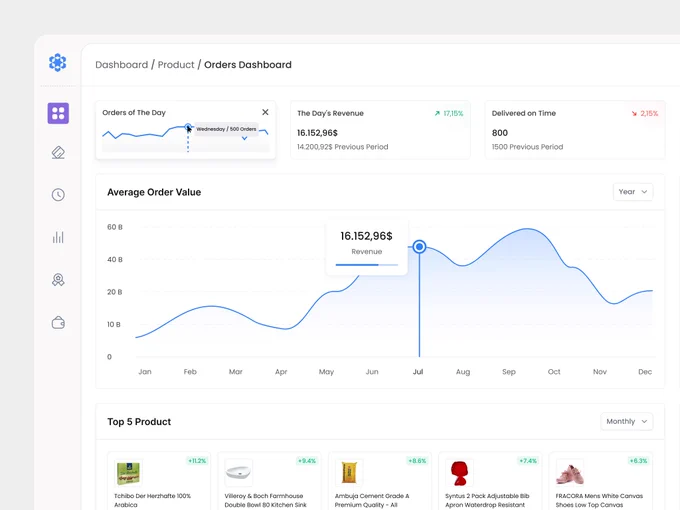This screenshot has width=680, height=510.
Task: Click the Wednesday / 500 Orders tooltip
Action: [226, 129]
